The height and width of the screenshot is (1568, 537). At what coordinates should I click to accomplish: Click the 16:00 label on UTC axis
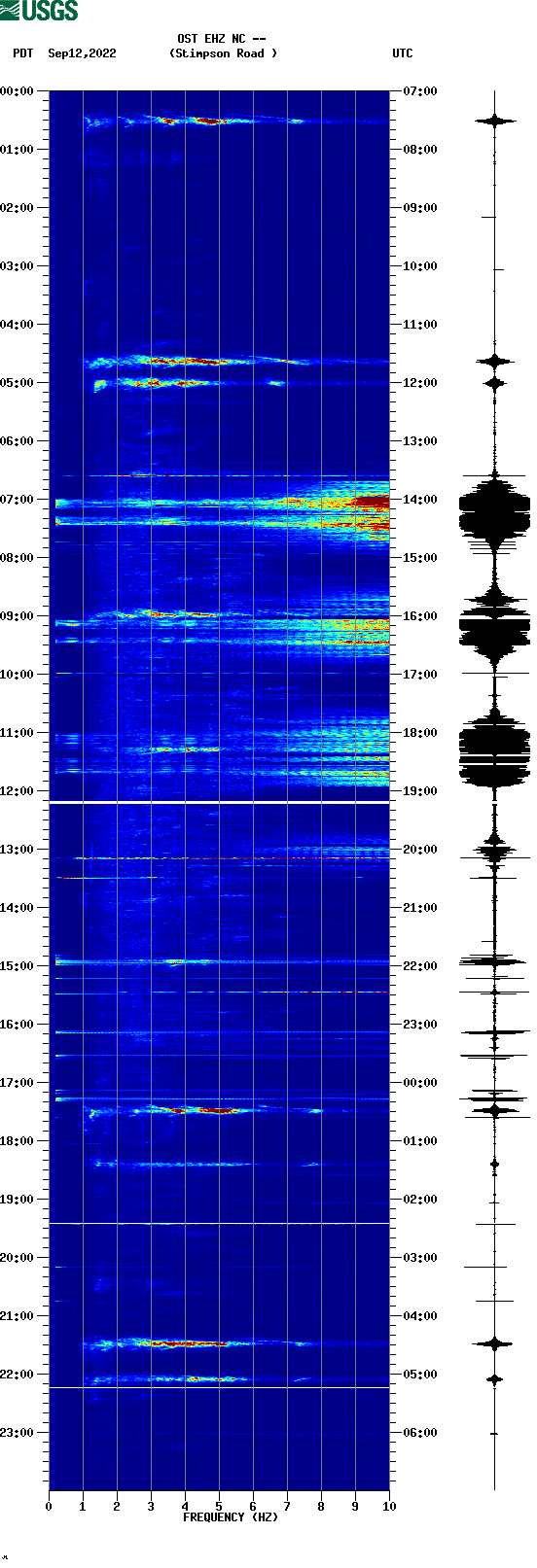420,616
